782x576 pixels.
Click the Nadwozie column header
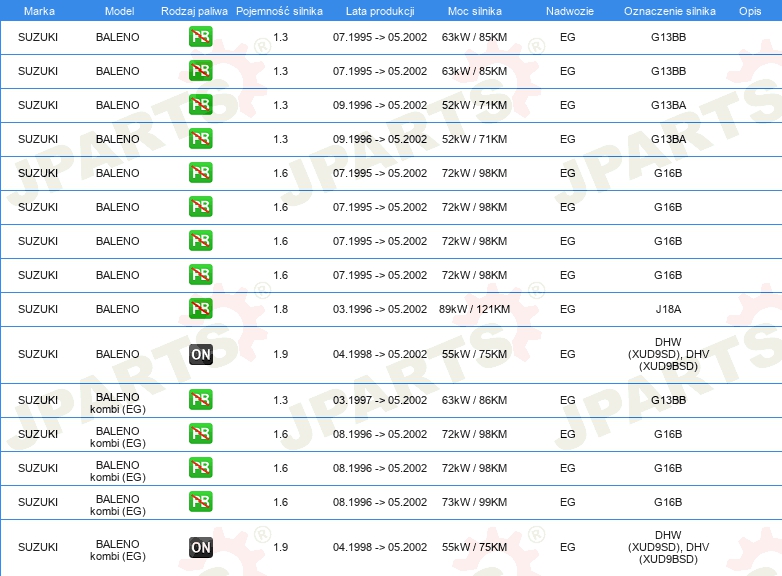(x=570, y=11)
